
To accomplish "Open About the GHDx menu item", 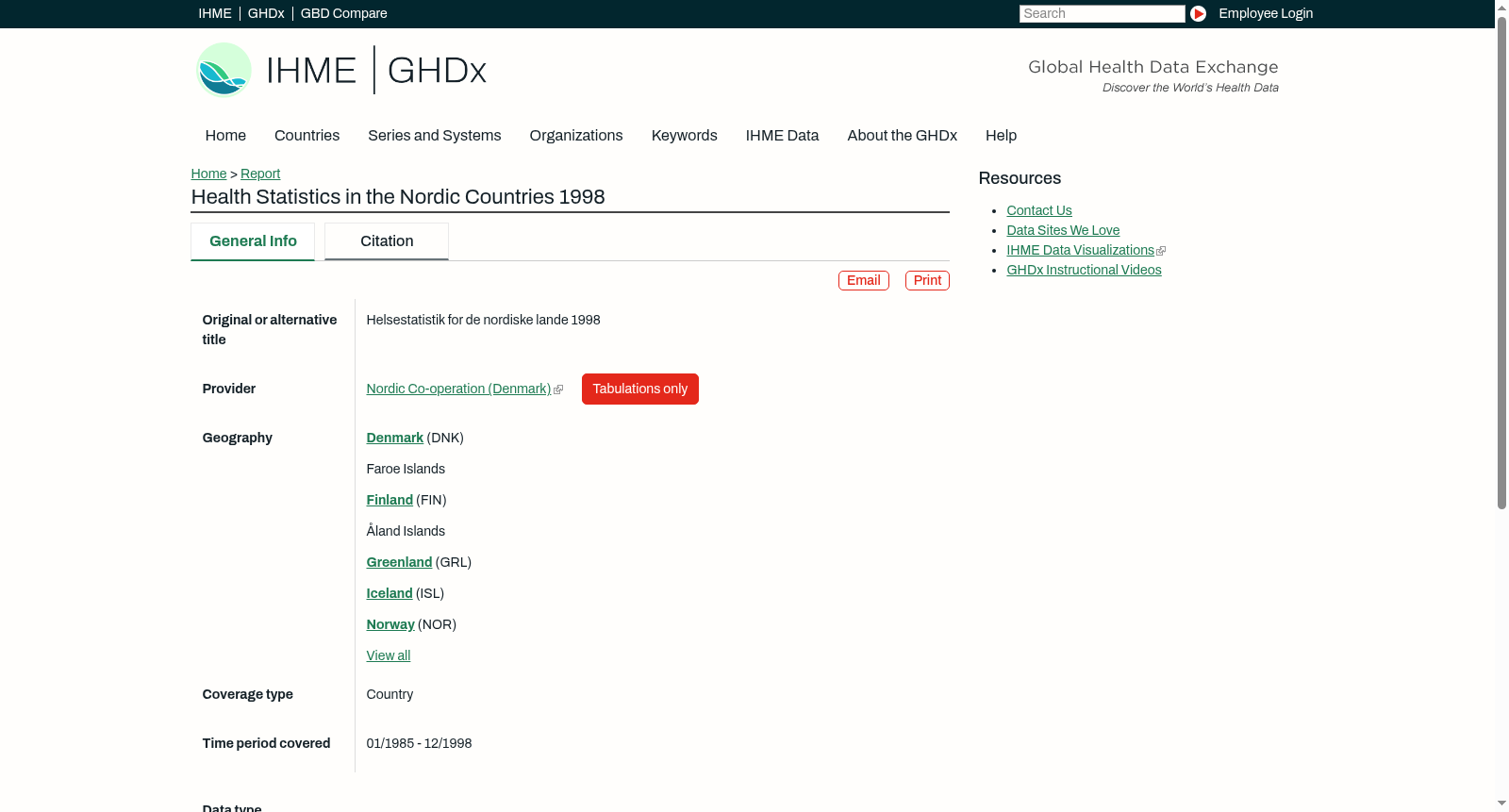I will (x=903, y=136).
